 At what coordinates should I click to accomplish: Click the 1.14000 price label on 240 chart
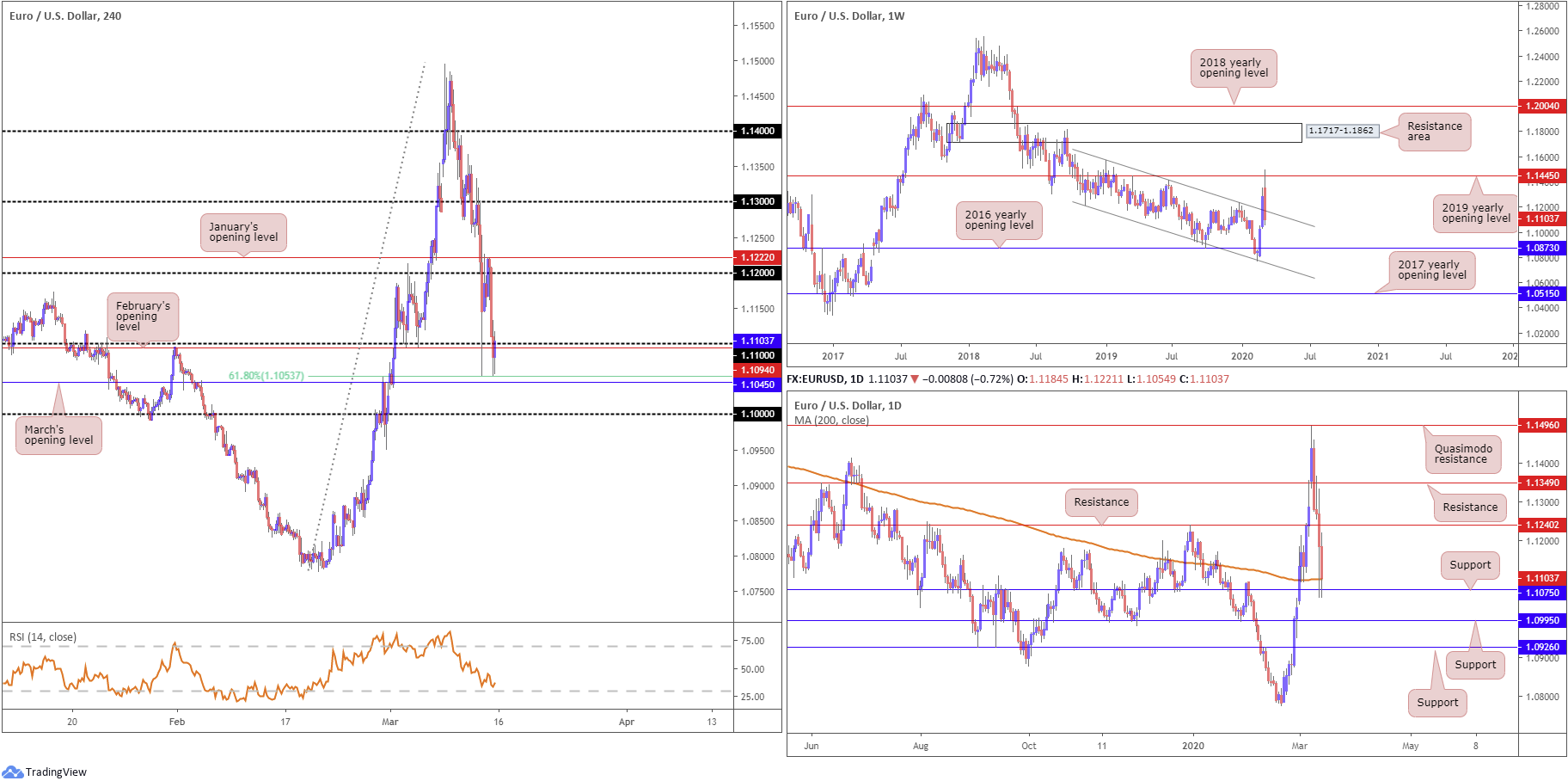point(757,131)
